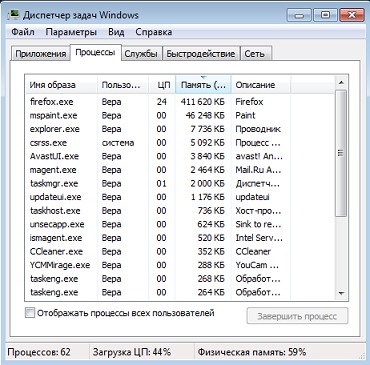Sort by ЦП column header
Image resolution: width=370 pixels, height=365 pixels.
[x=162, y=85]
